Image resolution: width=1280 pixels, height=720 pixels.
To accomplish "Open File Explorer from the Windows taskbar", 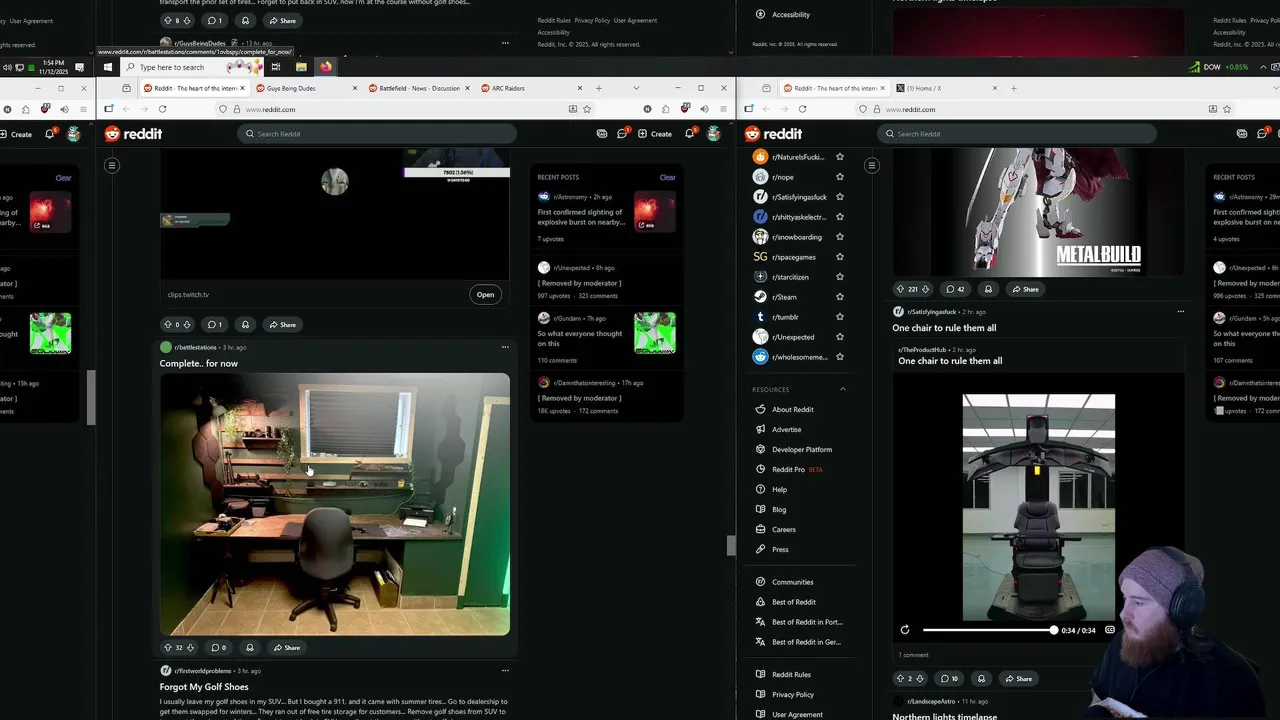I will [301, 67].
